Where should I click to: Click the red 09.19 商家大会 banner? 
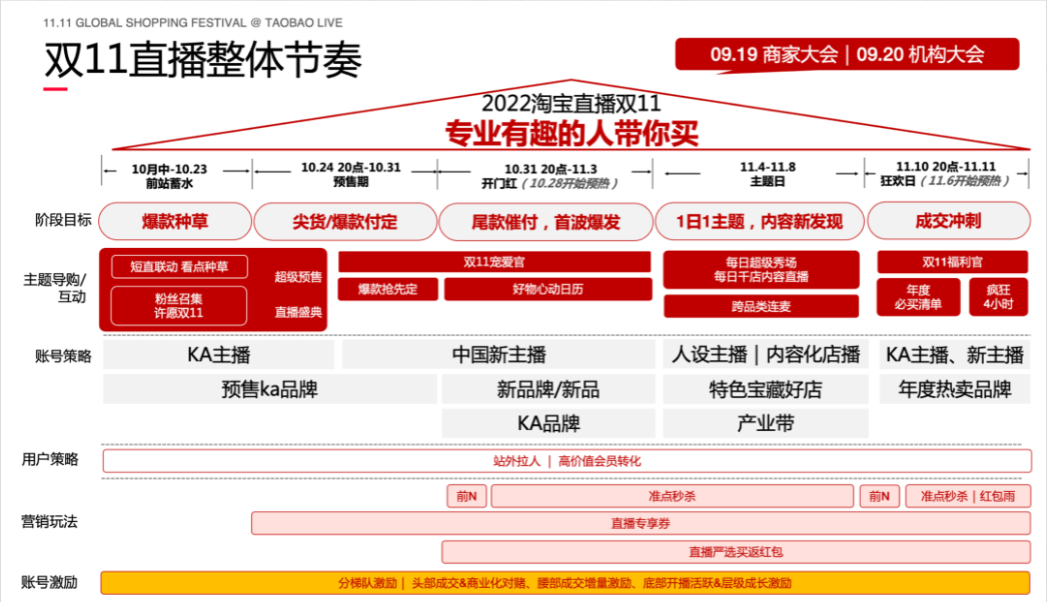pyautogui.click(x=847, y=54)
